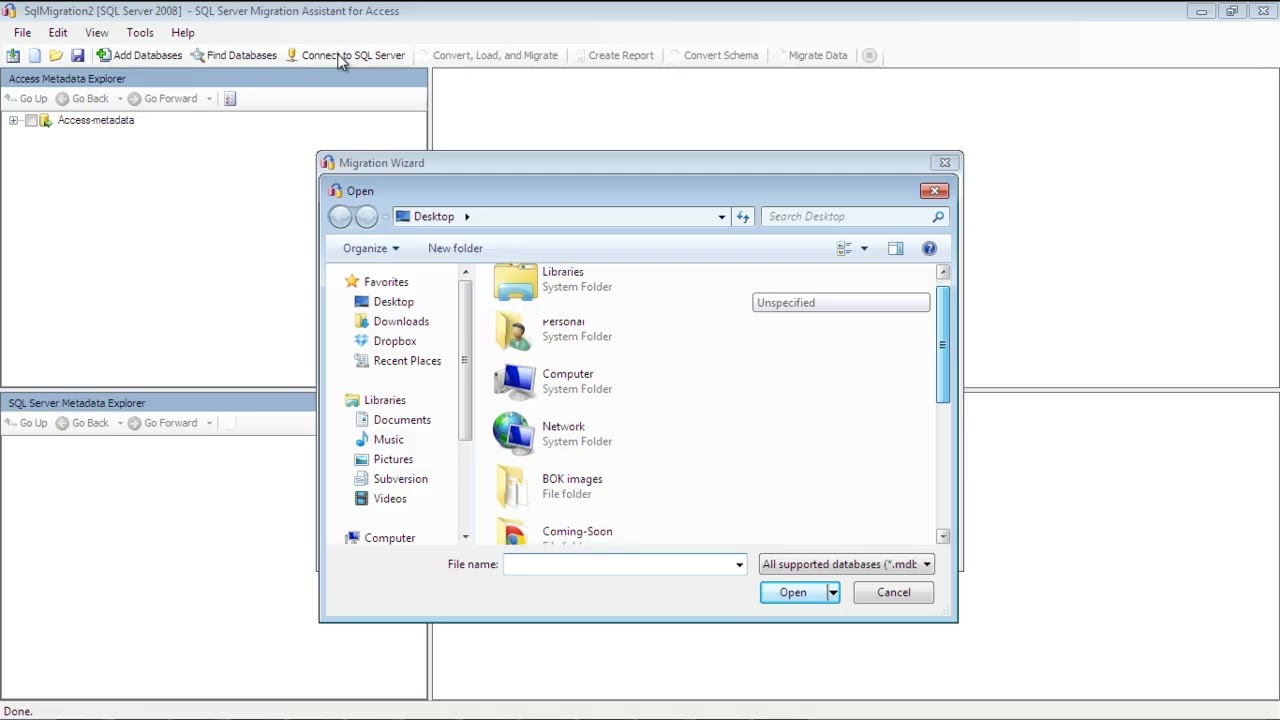This screenshot has width=1280, height=720.
Task: Open the Help menu
Action: [183, 32]
